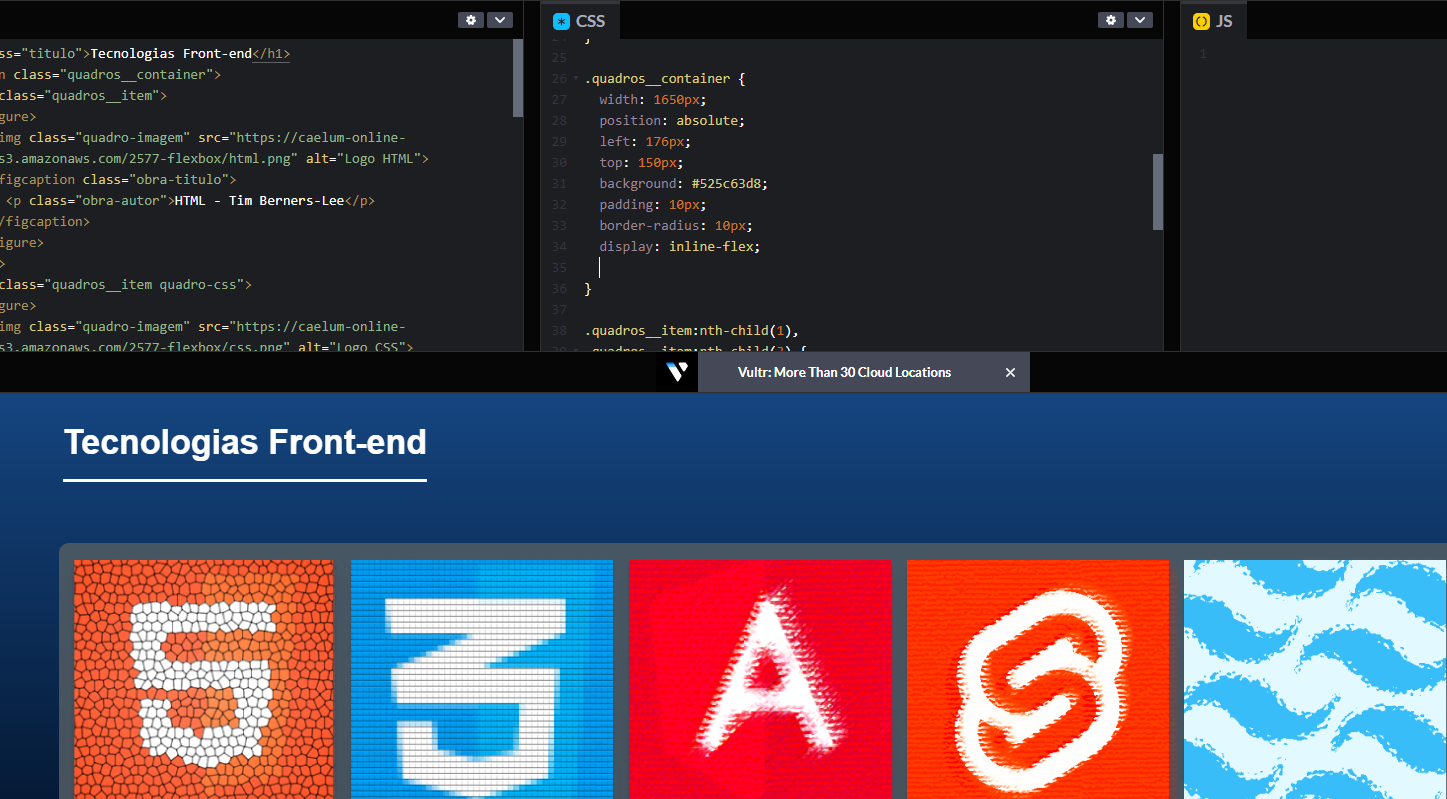Click the HTML5 logo mosaic image
This screenshot has width=1447, height=799.
204,679
